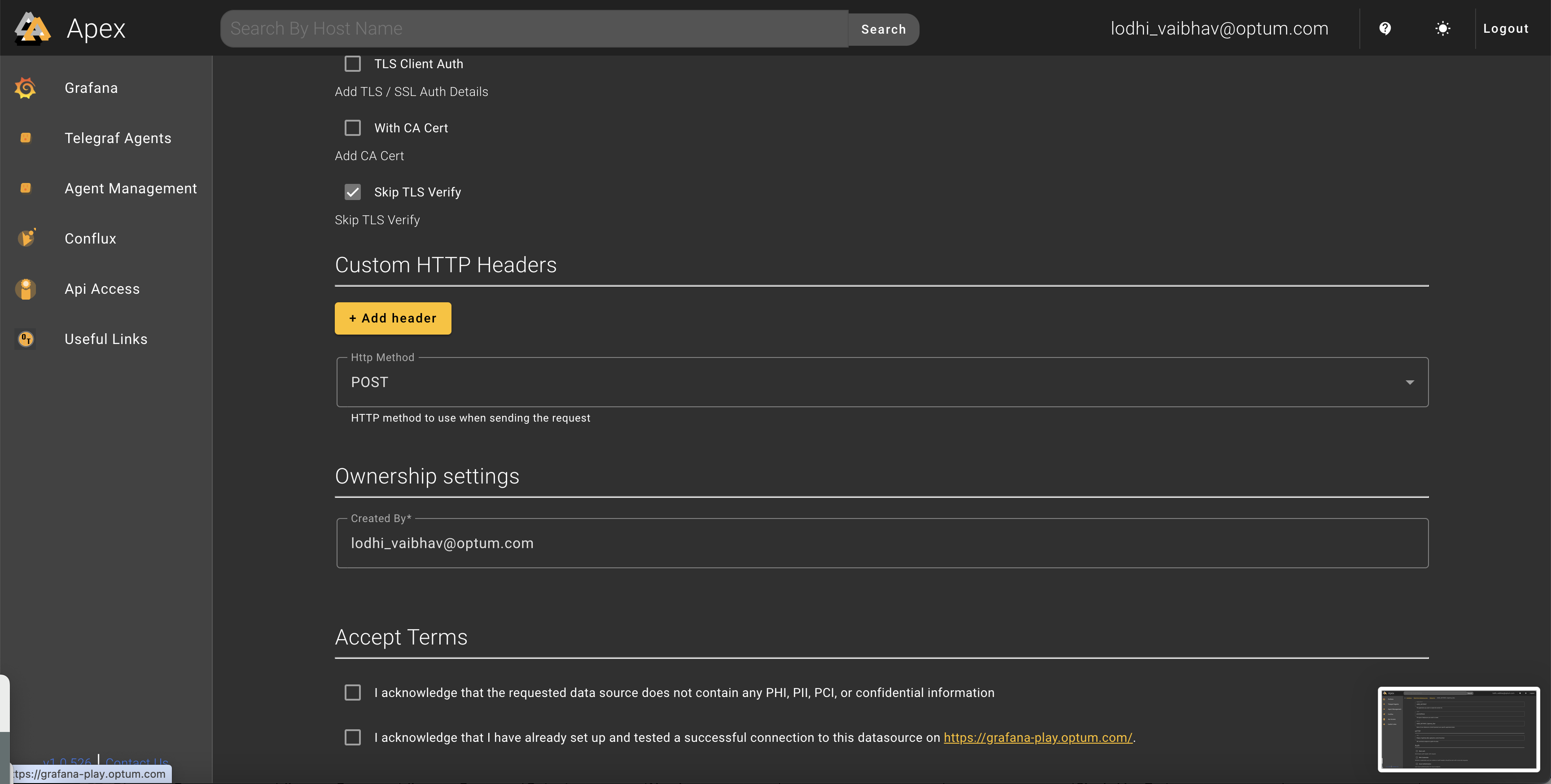Click the Conflux sidebar icon
This screenshot has height=784, width=1551.
pyautogui.click(x=26, y=238)
